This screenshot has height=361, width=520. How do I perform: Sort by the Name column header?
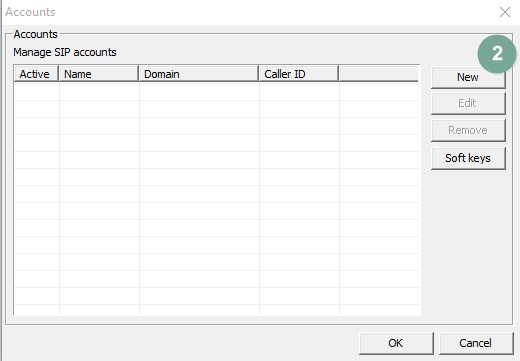(99, 74)
